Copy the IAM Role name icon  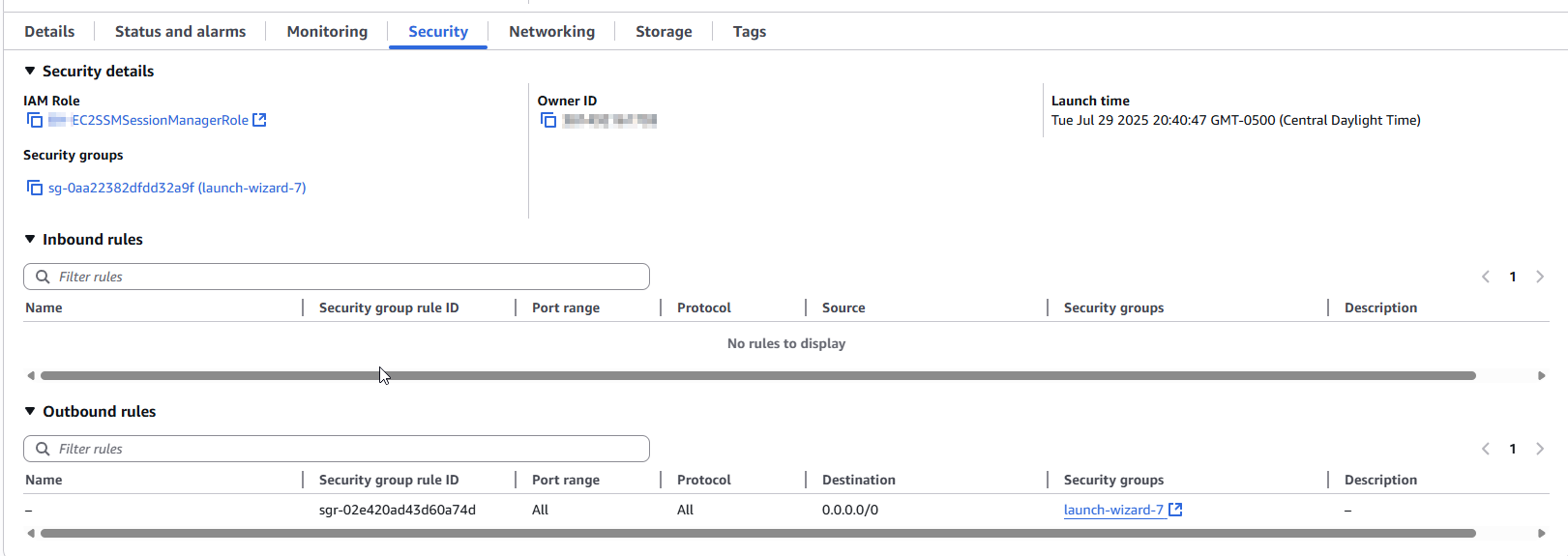(35, 120)
